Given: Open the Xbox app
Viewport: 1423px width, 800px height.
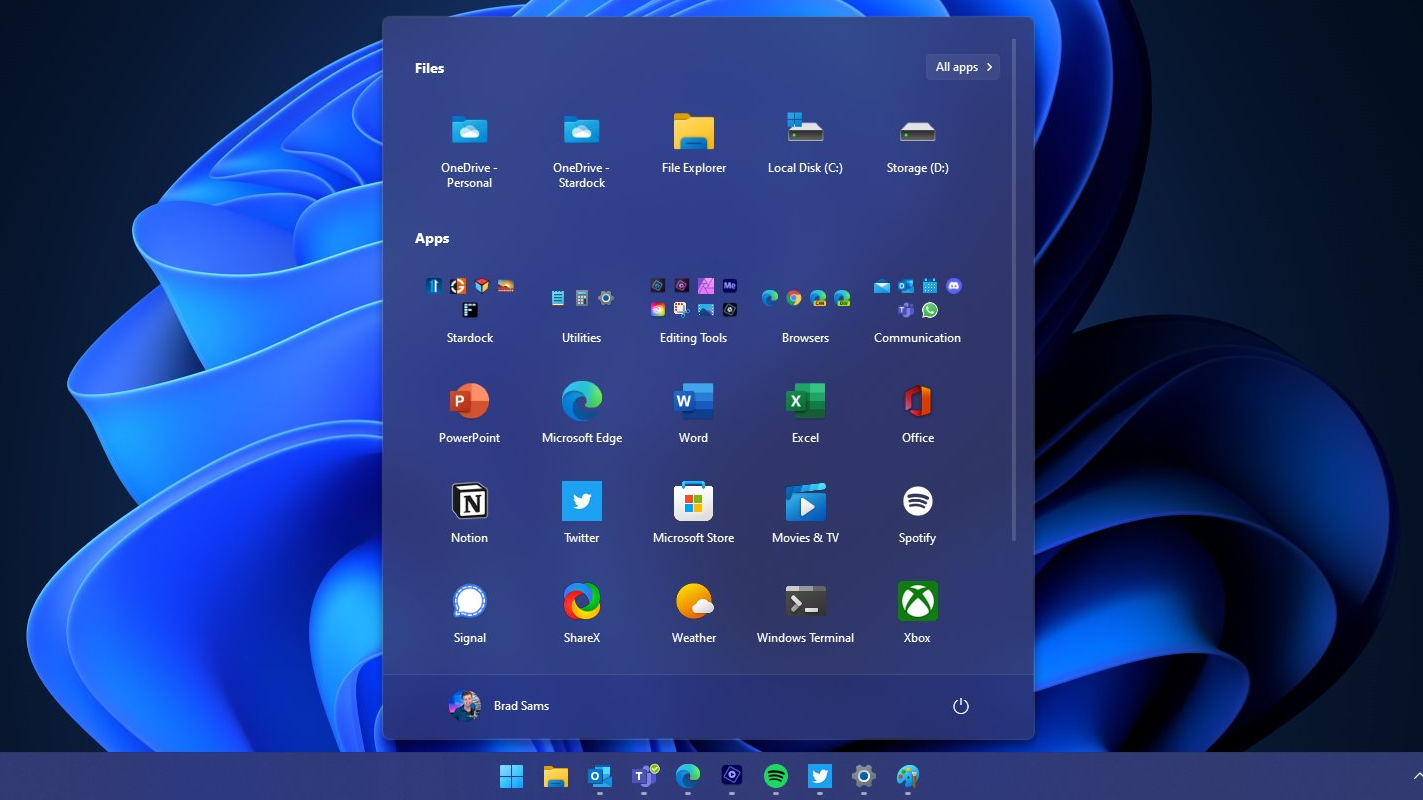Looking at the screenshot, I should tap(917, 612).
